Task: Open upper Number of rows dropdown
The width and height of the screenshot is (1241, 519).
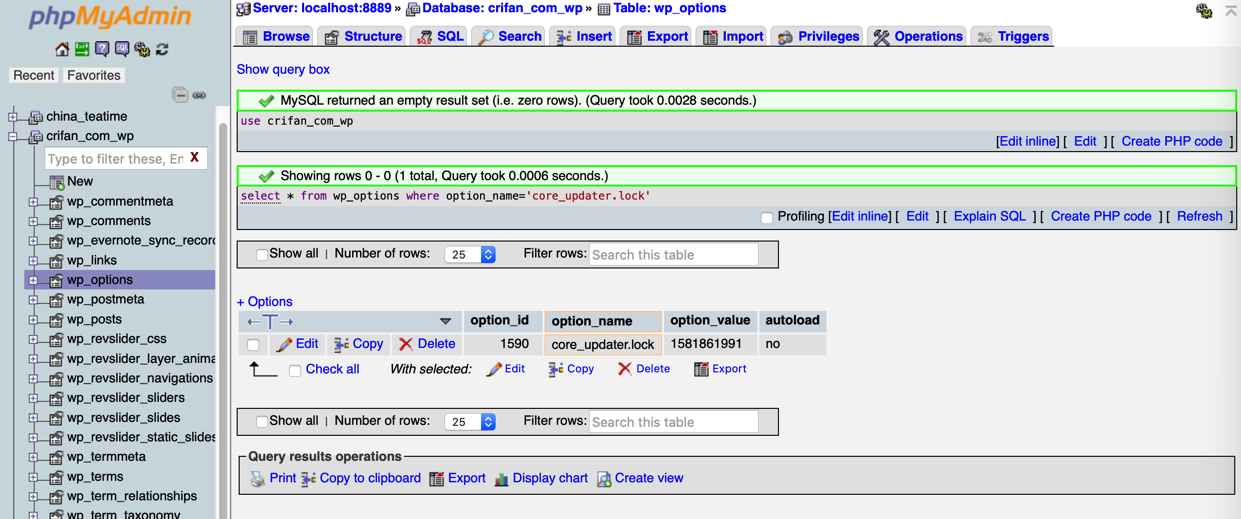Action: [x=470, y=254]
